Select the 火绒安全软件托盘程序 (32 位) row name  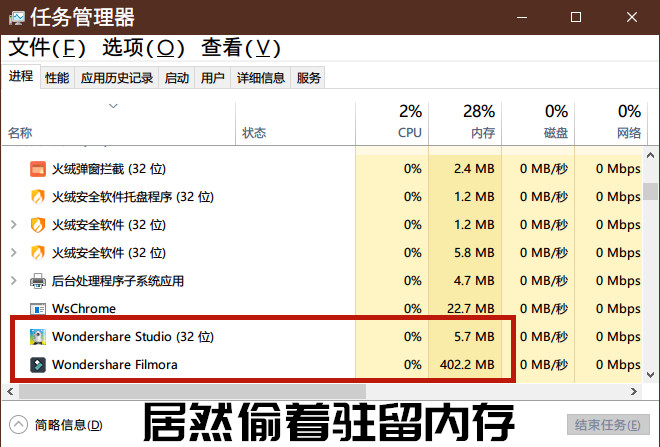pyautogui.click(x=133, y=197)
